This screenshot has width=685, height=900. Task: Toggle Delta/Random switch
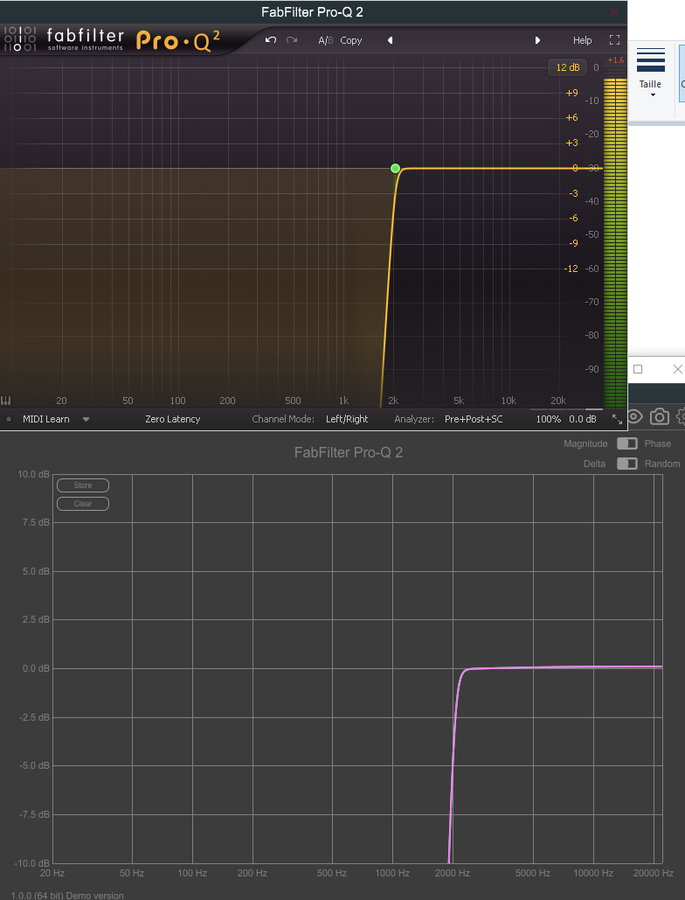click(x=627, y=464)
